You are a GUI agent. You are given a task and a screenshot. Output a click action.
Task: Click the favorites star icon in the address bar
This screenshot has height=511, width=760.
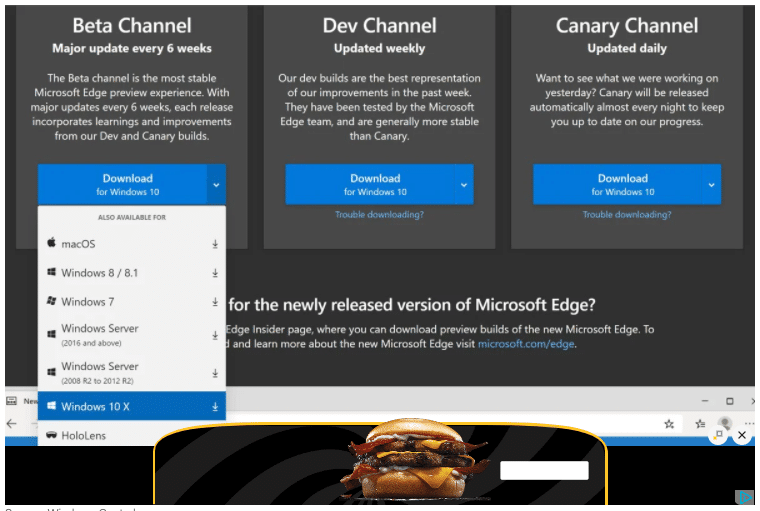click(669, 424)
